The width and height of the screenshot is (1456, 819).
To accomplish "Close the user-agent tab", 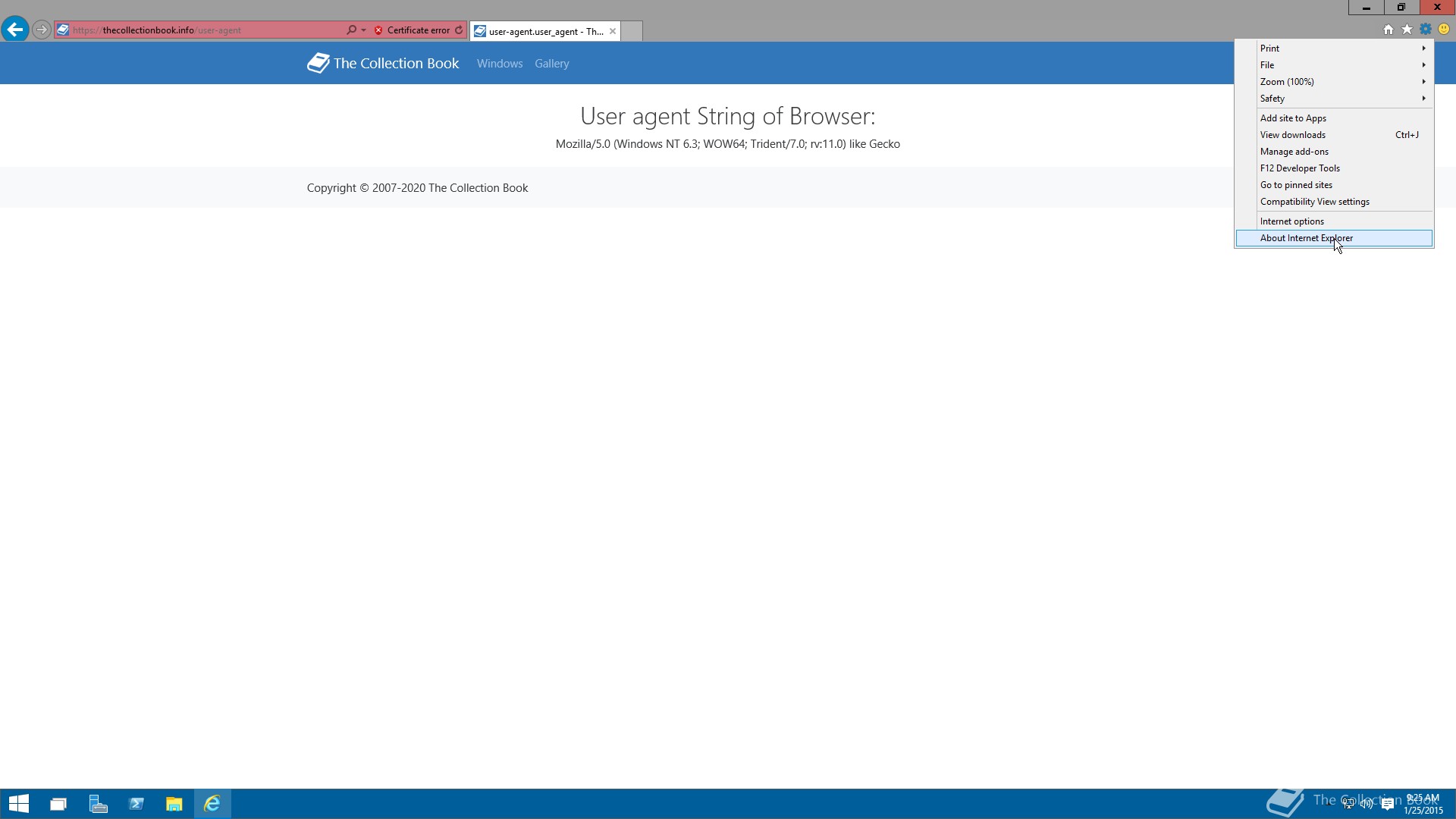I will [613, 31].
